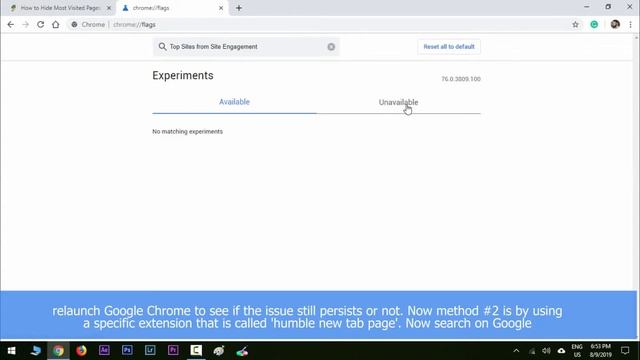Open the volume speaker tray icon

(546, 351)
